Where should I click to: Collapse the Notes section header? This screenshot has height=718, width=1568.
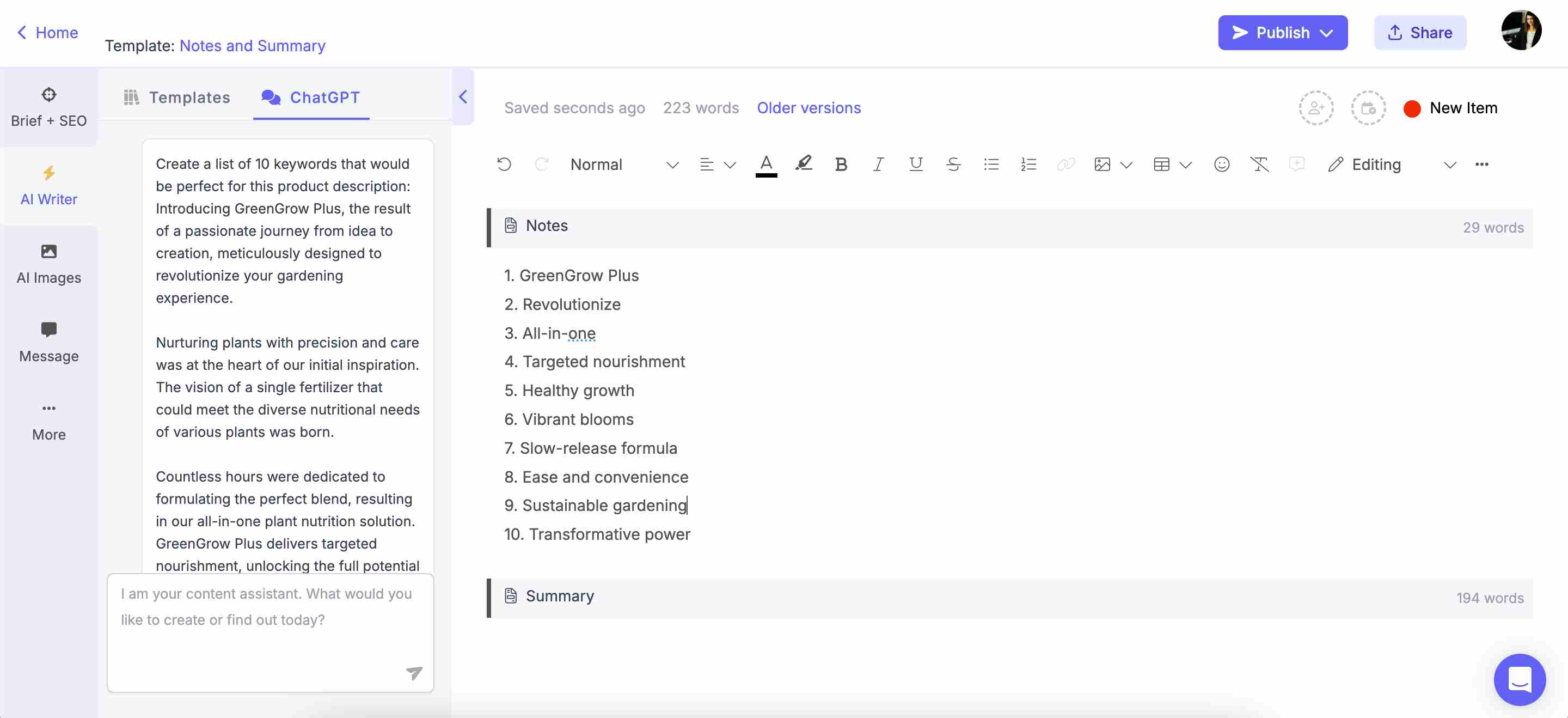click(1010, 228)
